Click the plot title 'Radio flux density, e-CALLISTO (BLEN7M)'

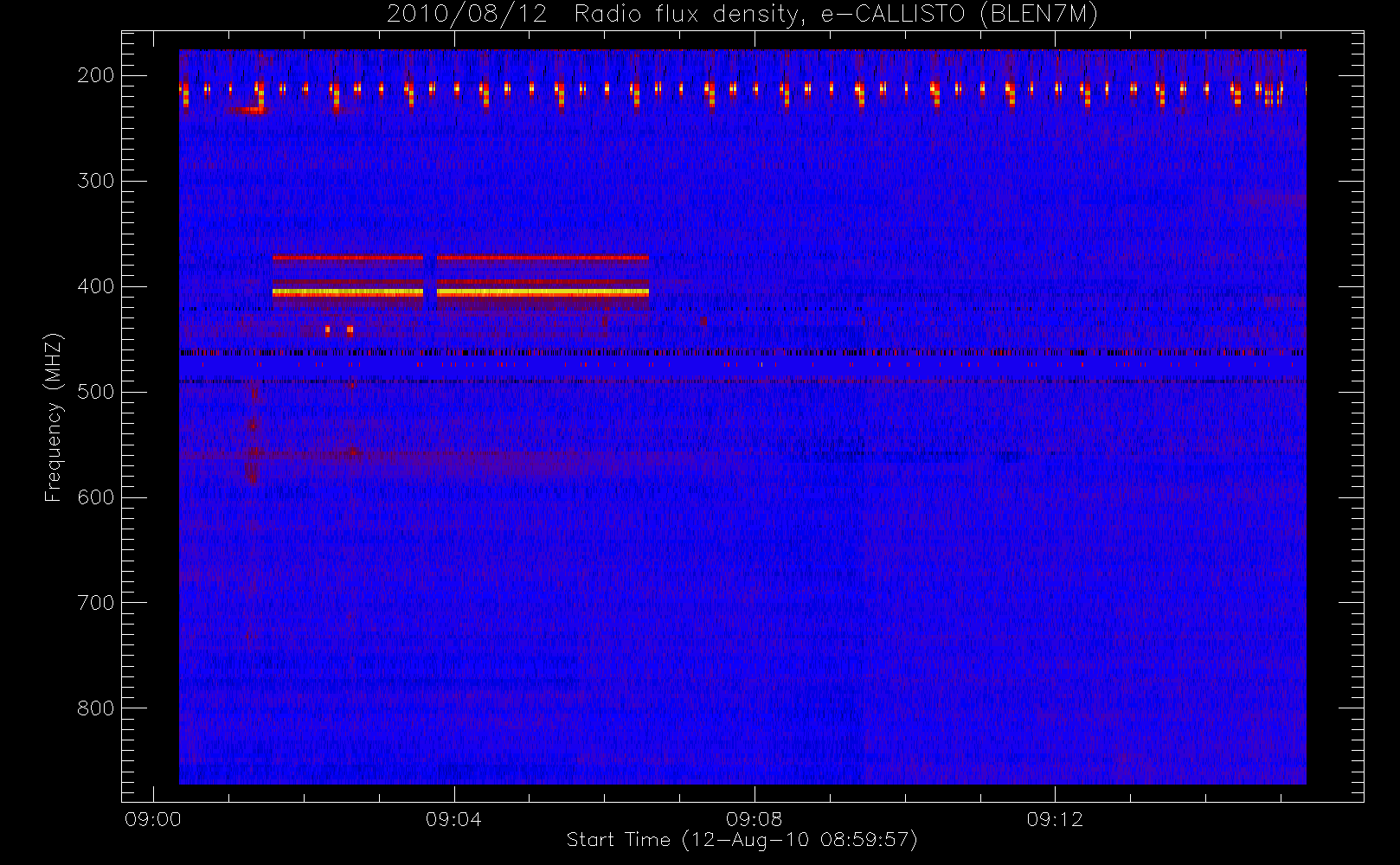click(x=836, y=15)
